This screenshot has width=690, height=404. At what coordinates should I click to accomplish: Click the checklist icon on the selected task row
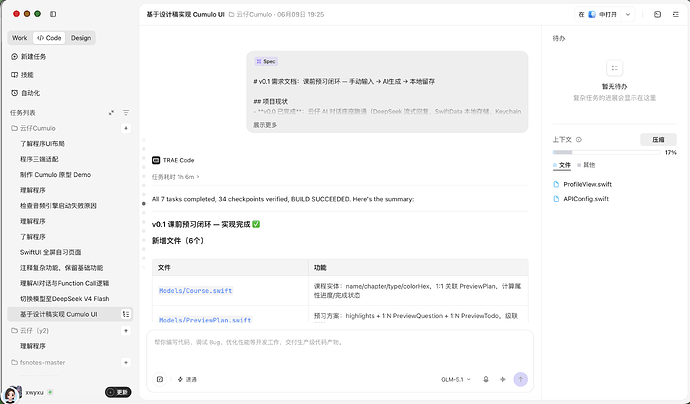pos(126,314)
